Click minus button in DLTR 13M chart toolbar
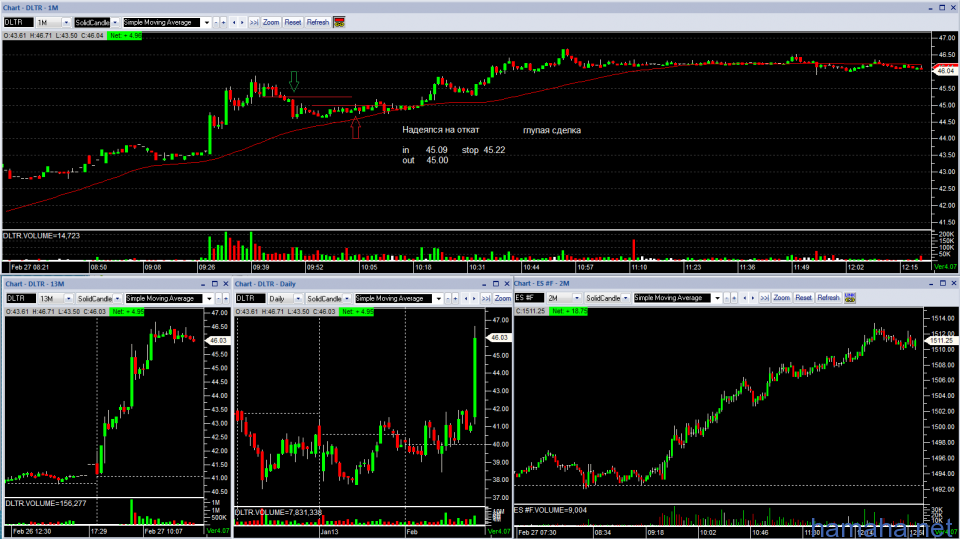Screen dimensions: 960x539 (x=219, y=298)
